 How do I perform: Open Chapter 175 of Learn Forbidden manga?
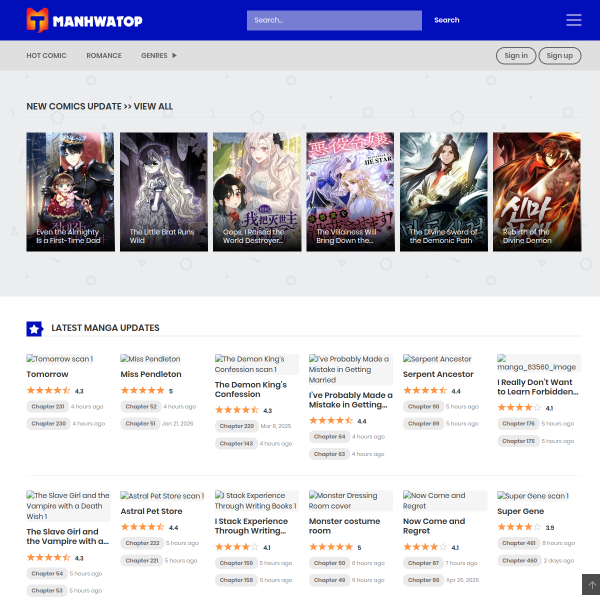[518, 441]
